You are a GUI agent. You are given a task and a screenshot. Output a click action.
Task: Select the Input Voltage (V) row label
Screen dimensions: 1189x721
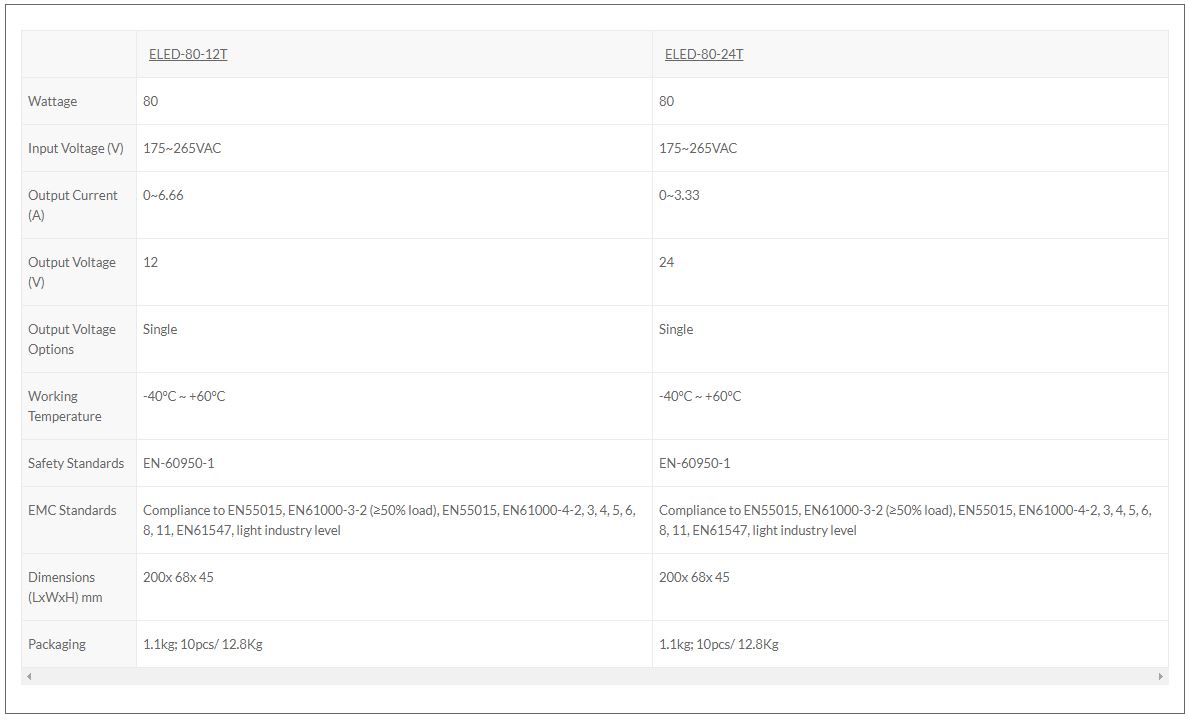[x=76, y=148]
